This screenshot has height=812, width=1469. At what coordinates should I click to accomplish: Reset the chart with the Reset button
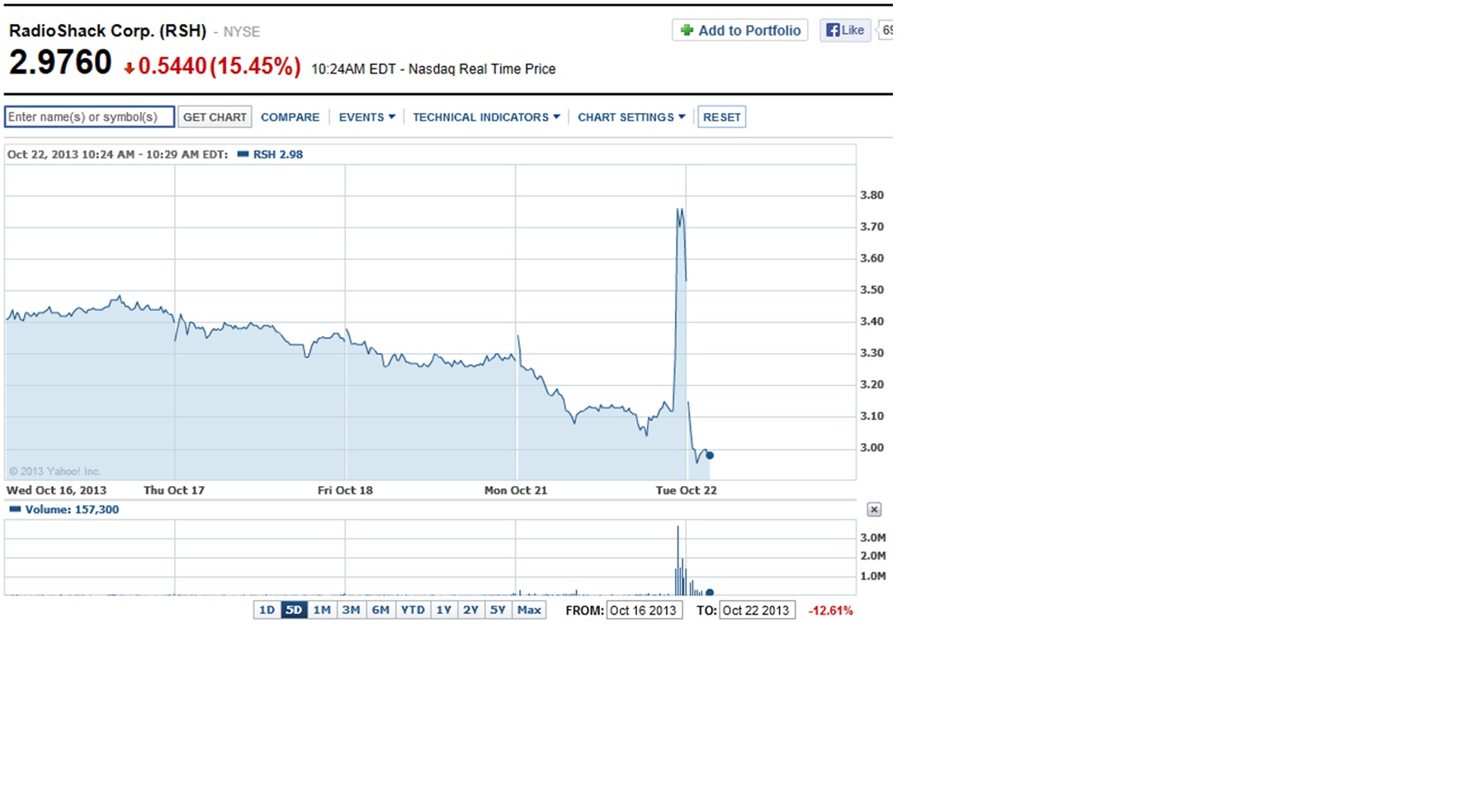coord(722,117)
